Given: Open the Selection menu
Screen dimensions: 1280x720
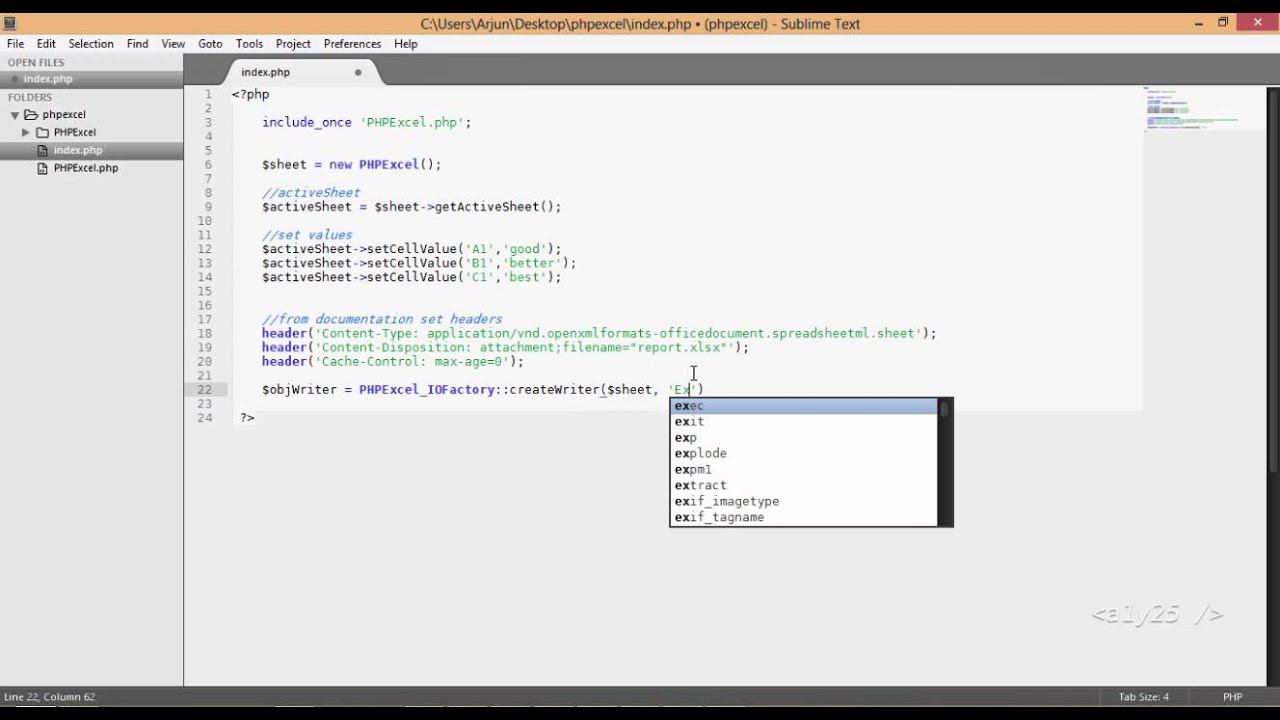Looking at the screenshot, I should coord(91,44).
